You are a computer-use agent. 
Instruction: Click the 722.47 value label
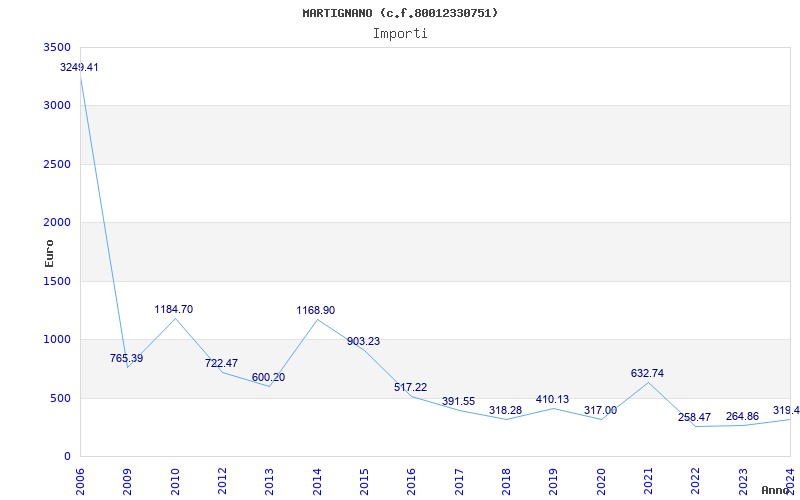pos(221,363)
